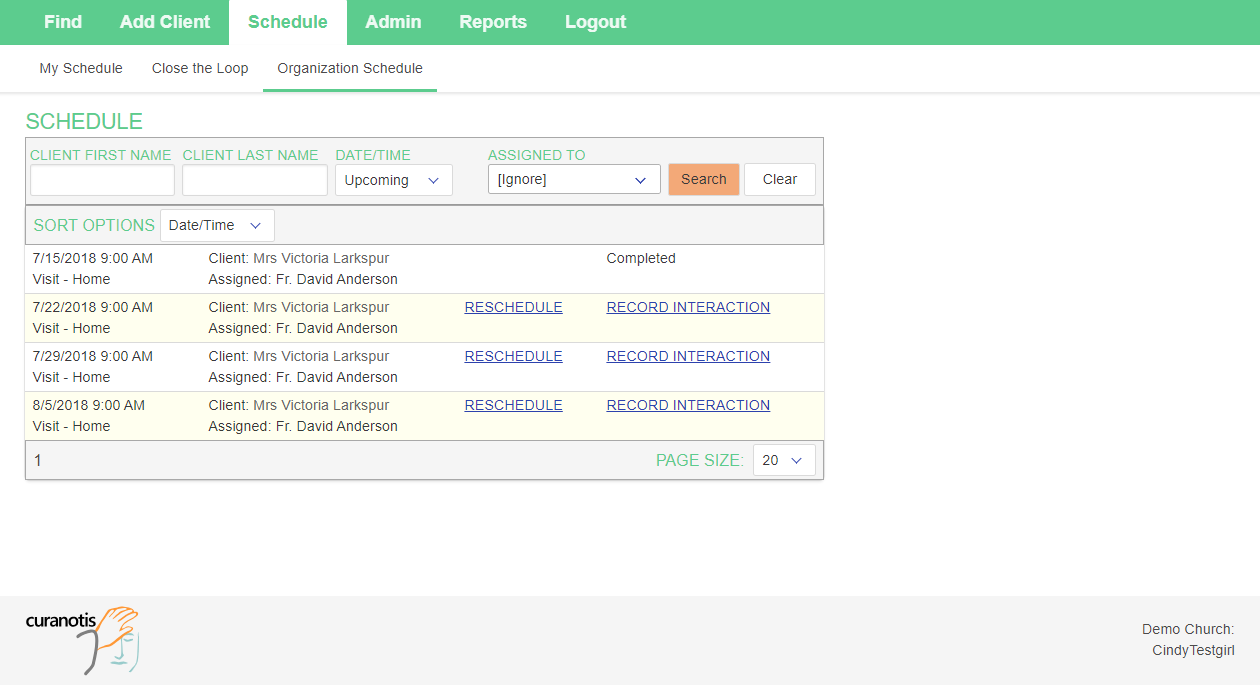Click into the Client Last Name field
The width and height of the screenshot is (1260, 694).
coord(254,180)
